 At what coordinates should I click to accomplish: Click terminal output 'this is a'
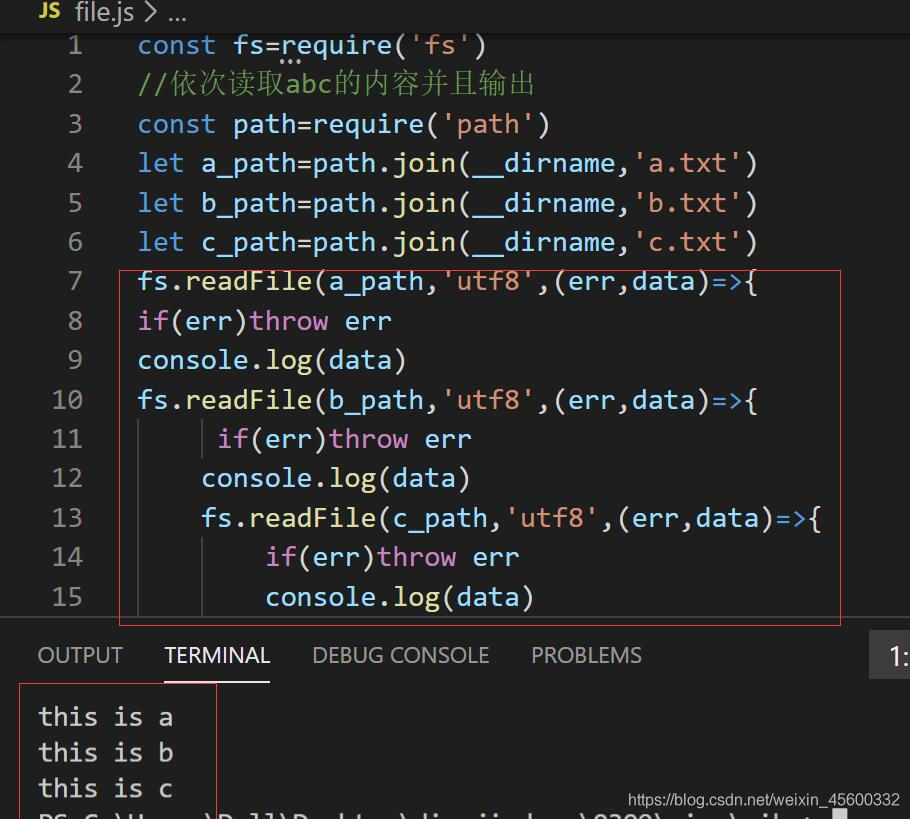[x=106, y=717]
